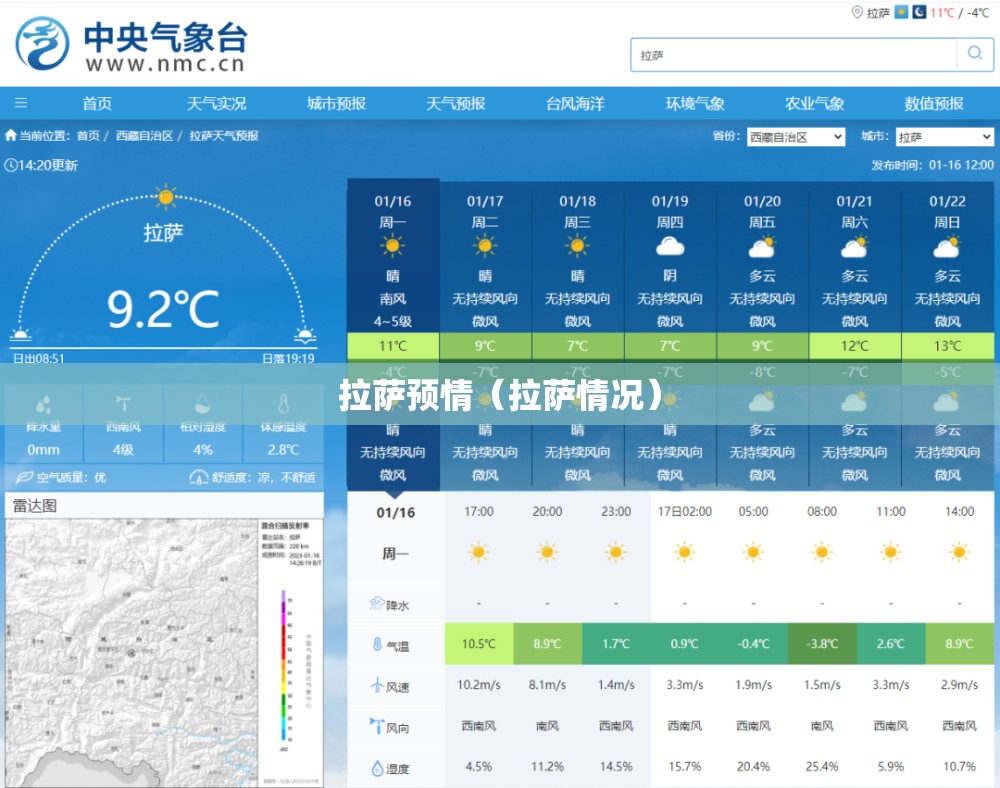Click the 风向 wind direction icon

click(x=377, y=727)
